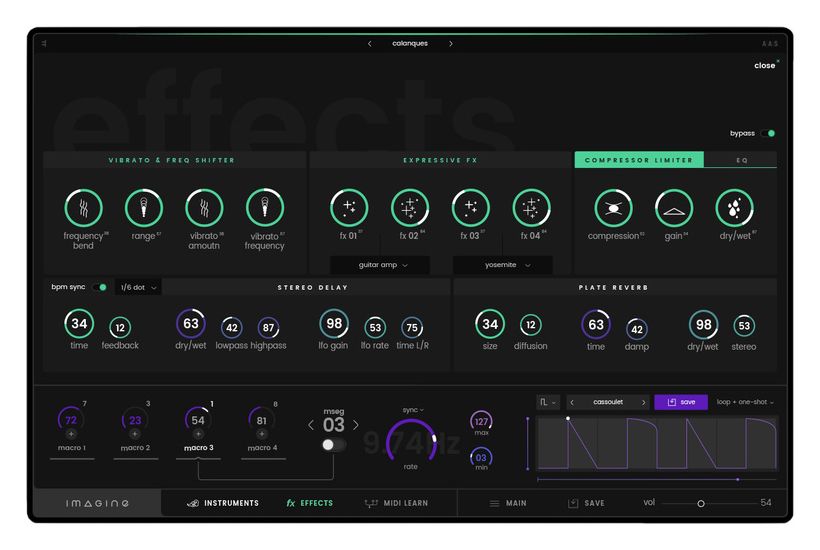This screenshot has width=820, height=550.
Task: Adjust the mseg rate dial
Action: 411,441
